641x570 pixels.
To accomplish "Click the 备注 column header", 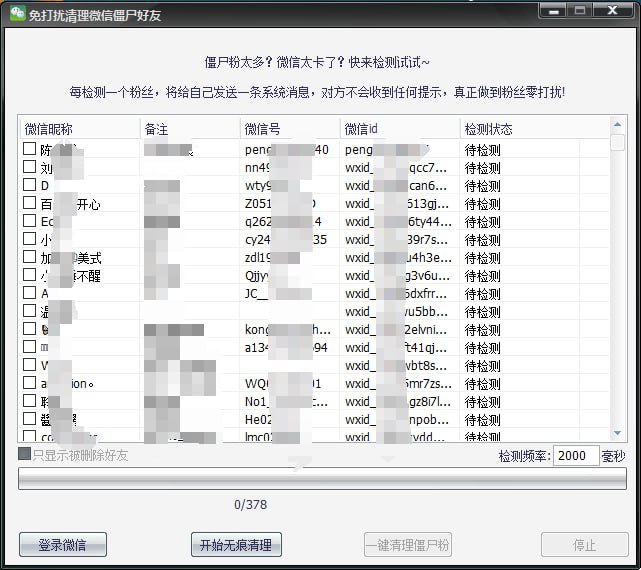I will click(191, 129).
